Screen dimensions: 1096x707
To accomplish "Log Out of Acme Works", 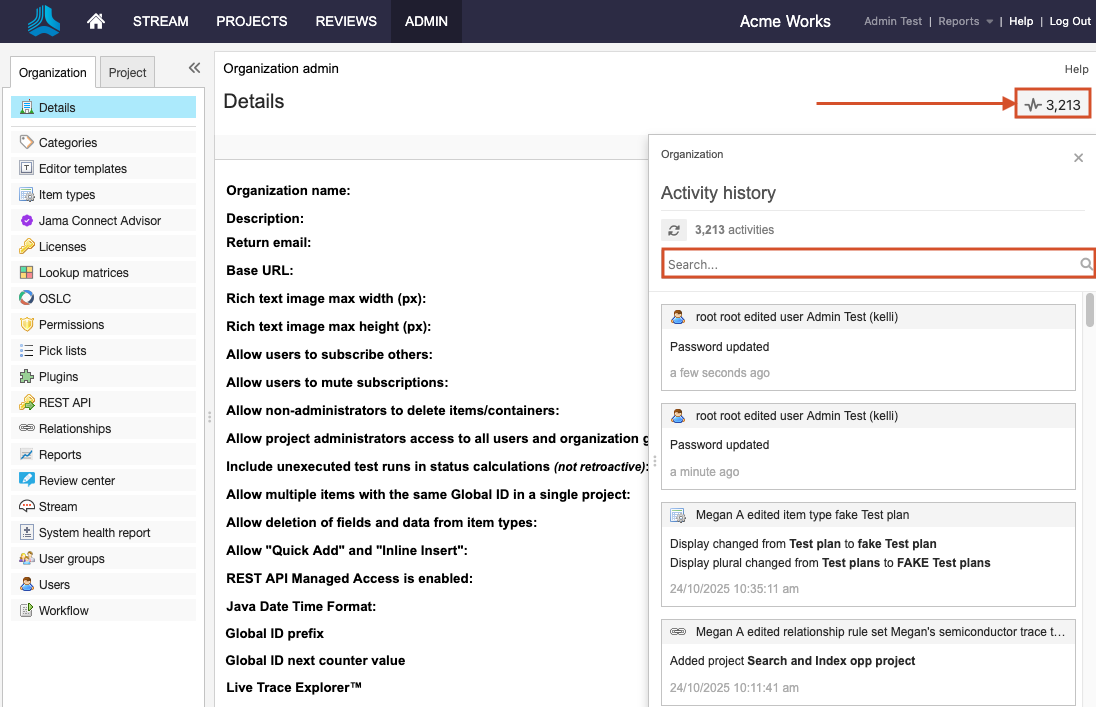I will 1069,20.
